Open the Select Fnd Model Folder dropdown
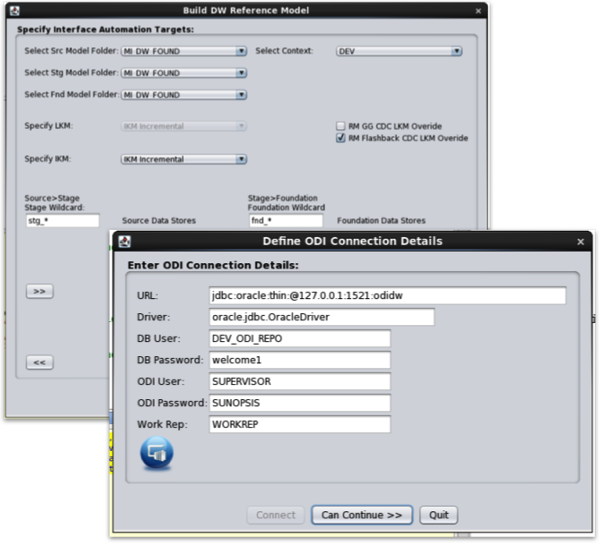Screen dimensions: 600x543 (x=184, y=95)
